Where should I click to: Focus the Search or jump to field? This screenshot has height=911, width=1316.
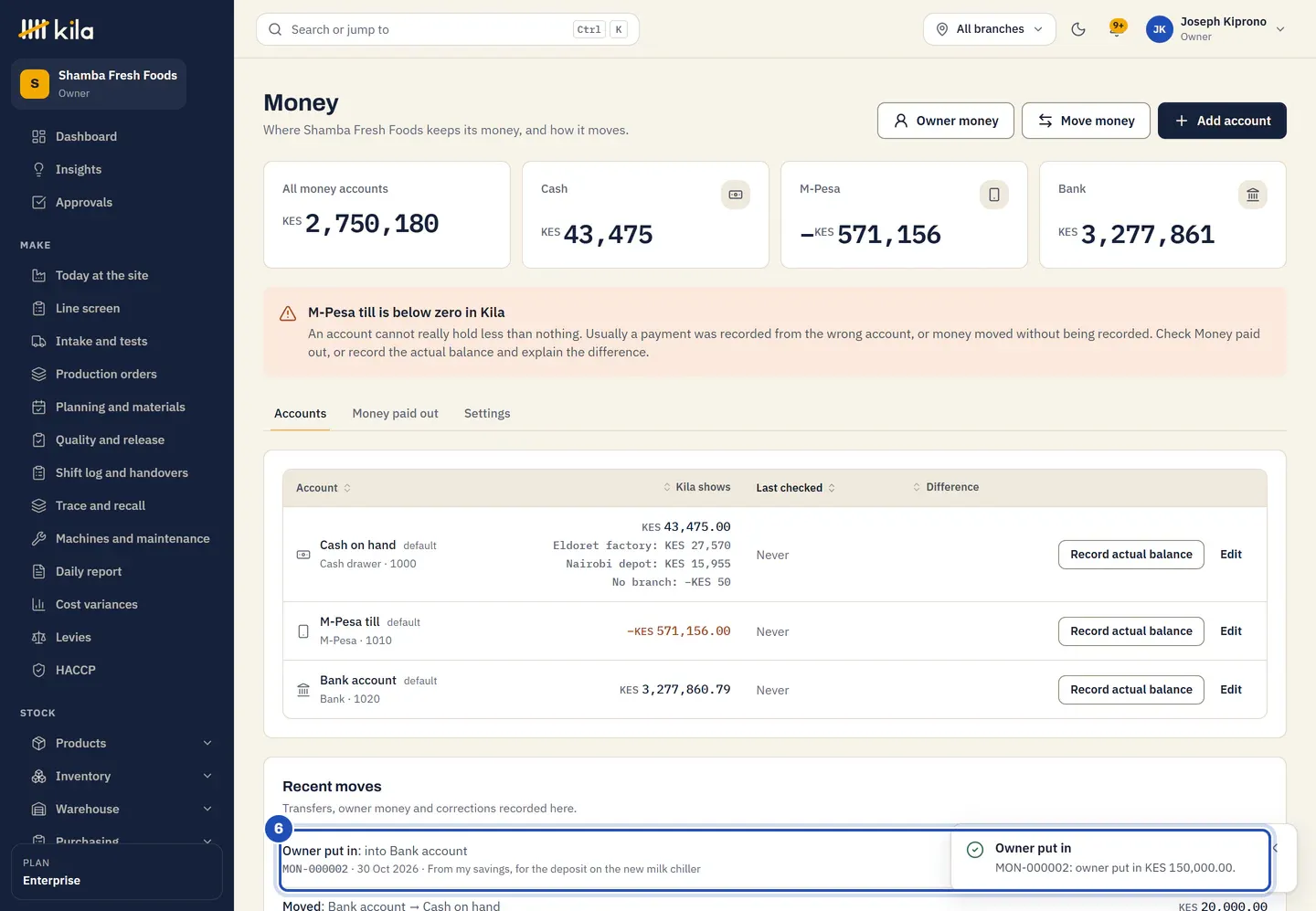(448, 29)
